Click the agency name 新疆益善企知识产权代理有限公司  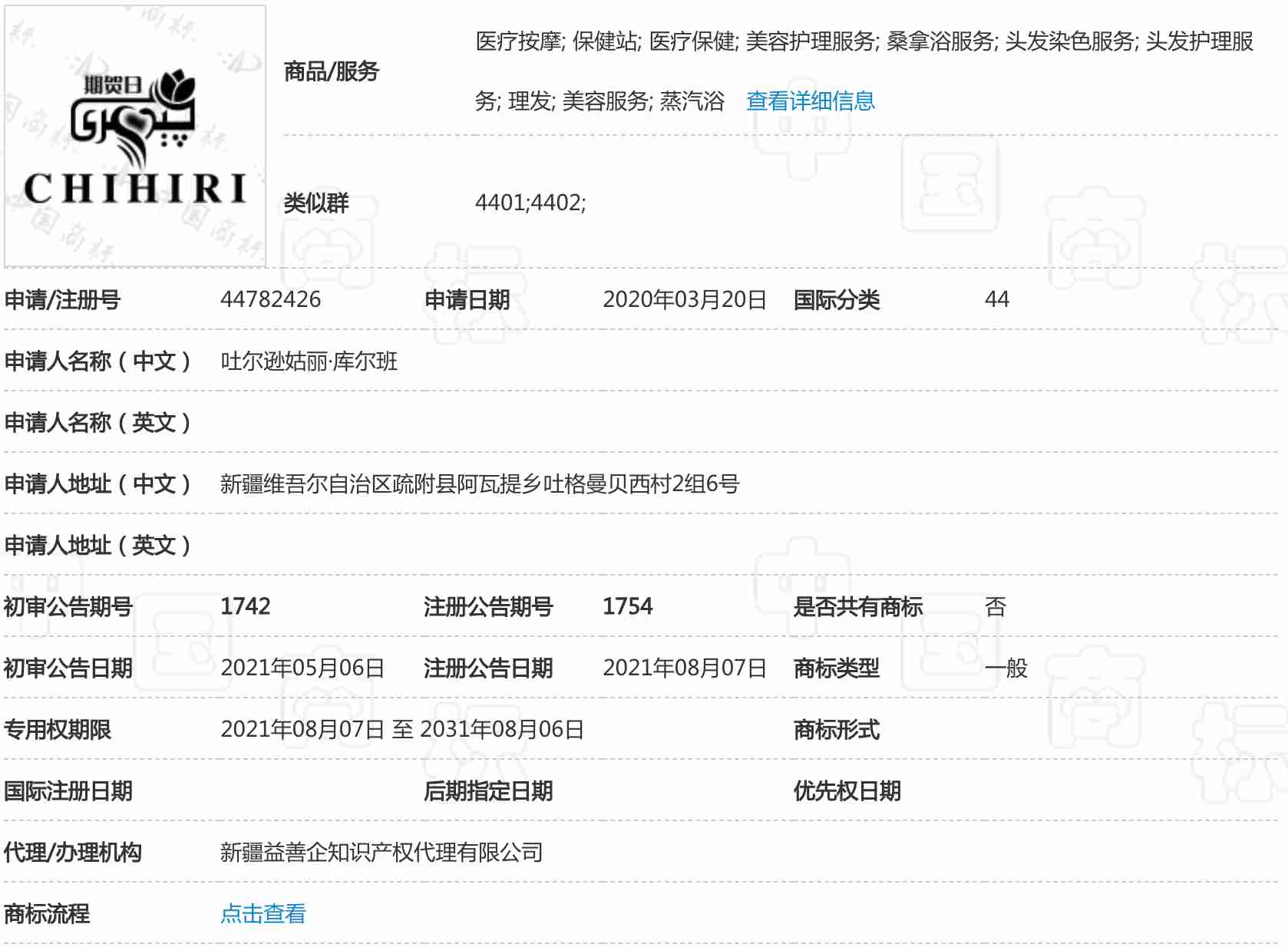tap(381, 852)
